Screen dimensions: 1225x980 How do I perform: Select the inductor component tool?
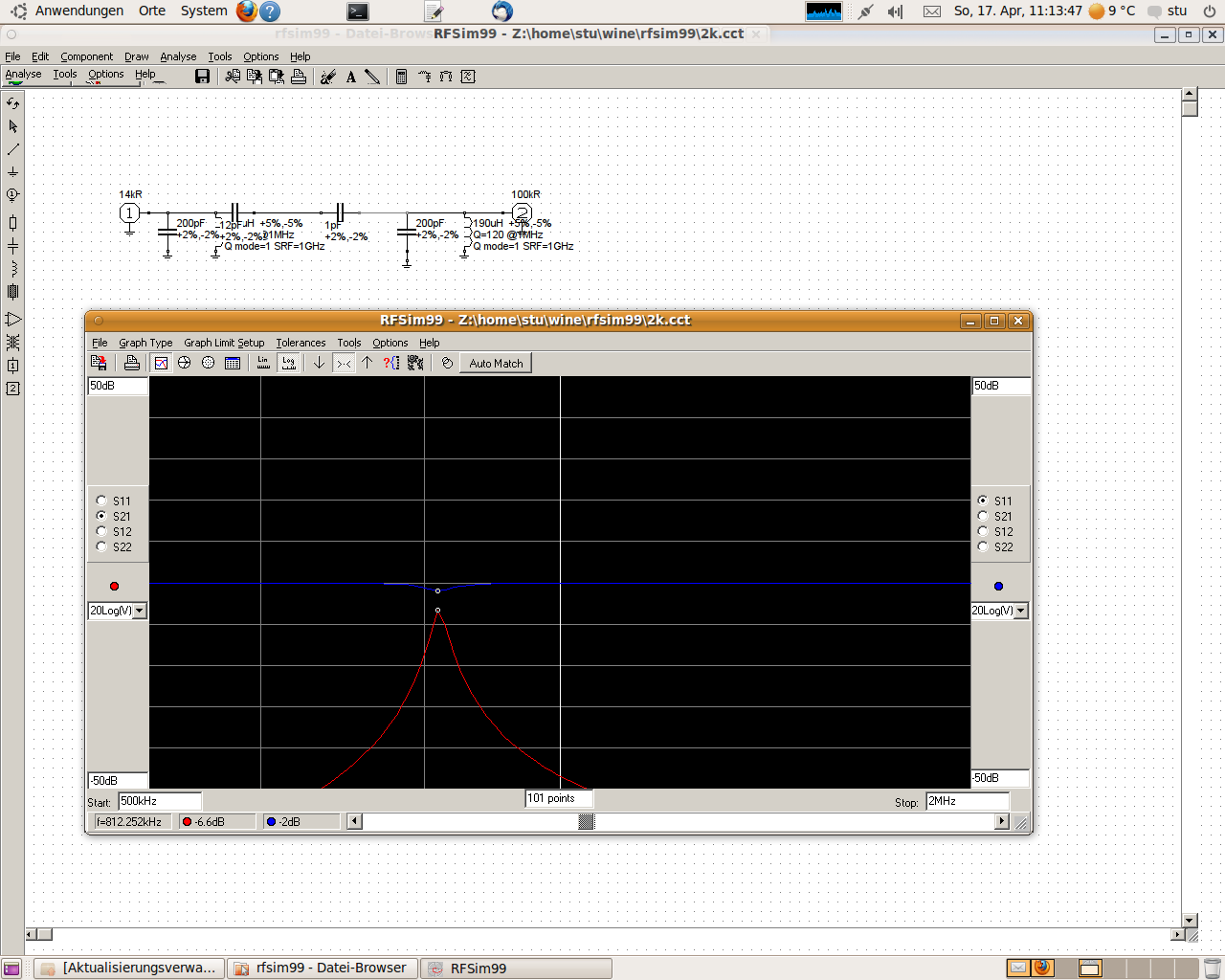tap(12, 269)
